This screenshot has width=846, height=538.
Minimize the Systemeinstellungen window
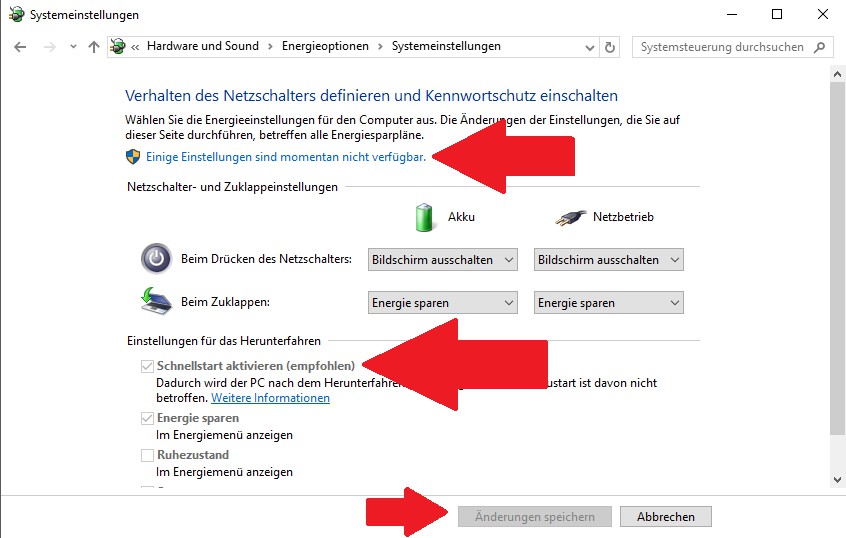(732, 15)
